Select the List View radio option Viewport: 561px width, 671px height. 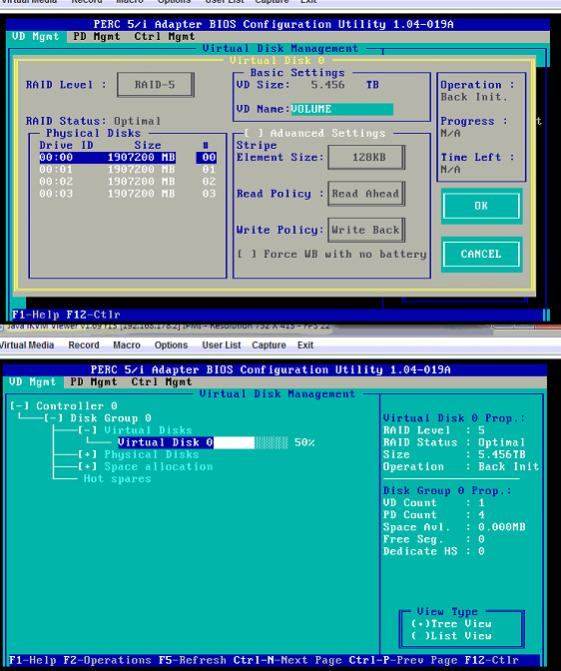[x=451, y=636]
